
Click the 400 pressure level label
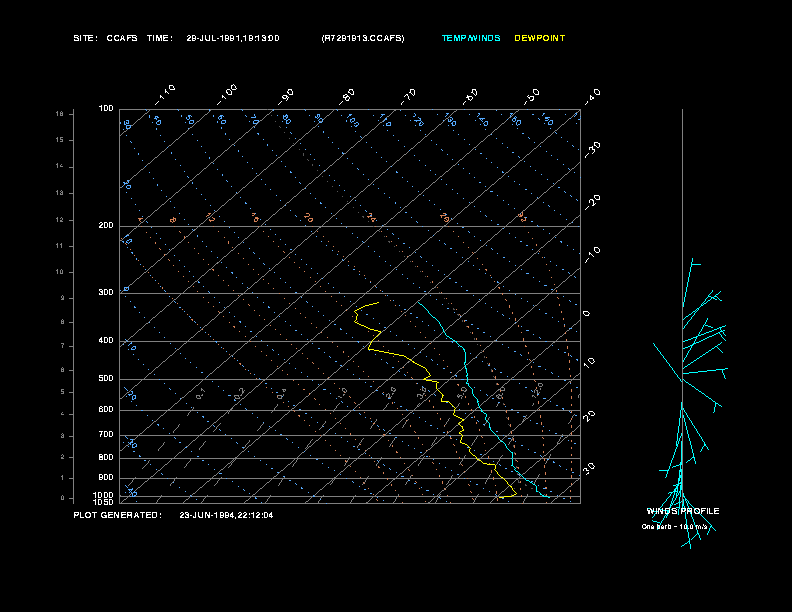tap(106, 340)
